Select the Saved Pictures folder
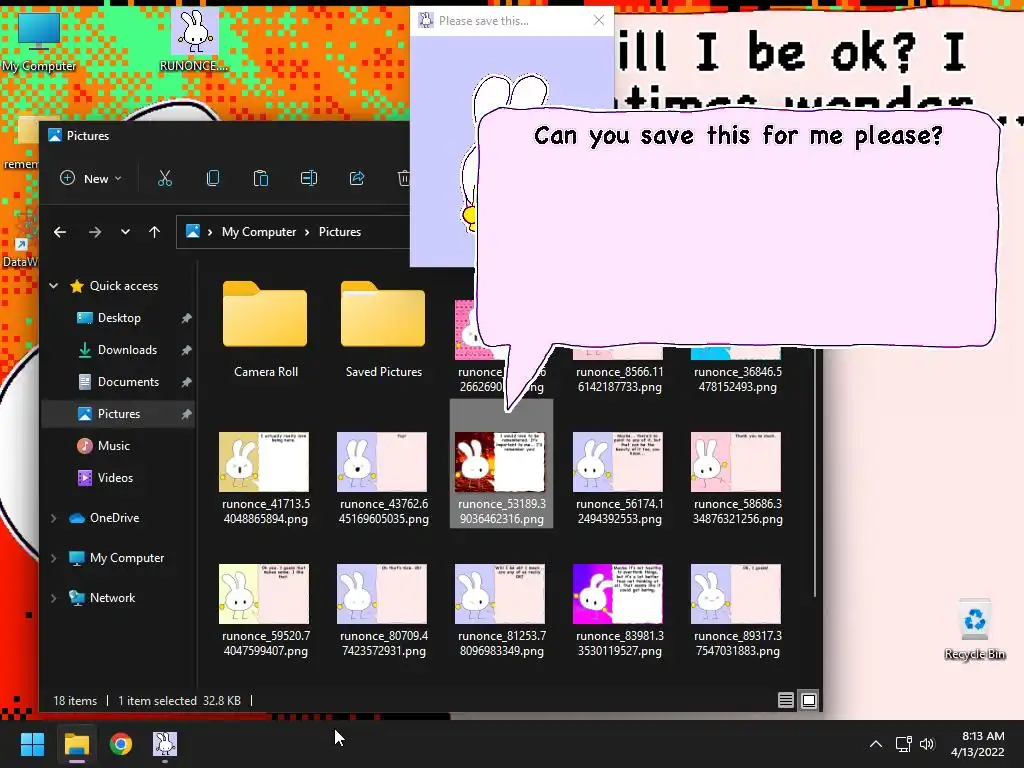This screenshot has width=1024, height=768. point(383,328)
